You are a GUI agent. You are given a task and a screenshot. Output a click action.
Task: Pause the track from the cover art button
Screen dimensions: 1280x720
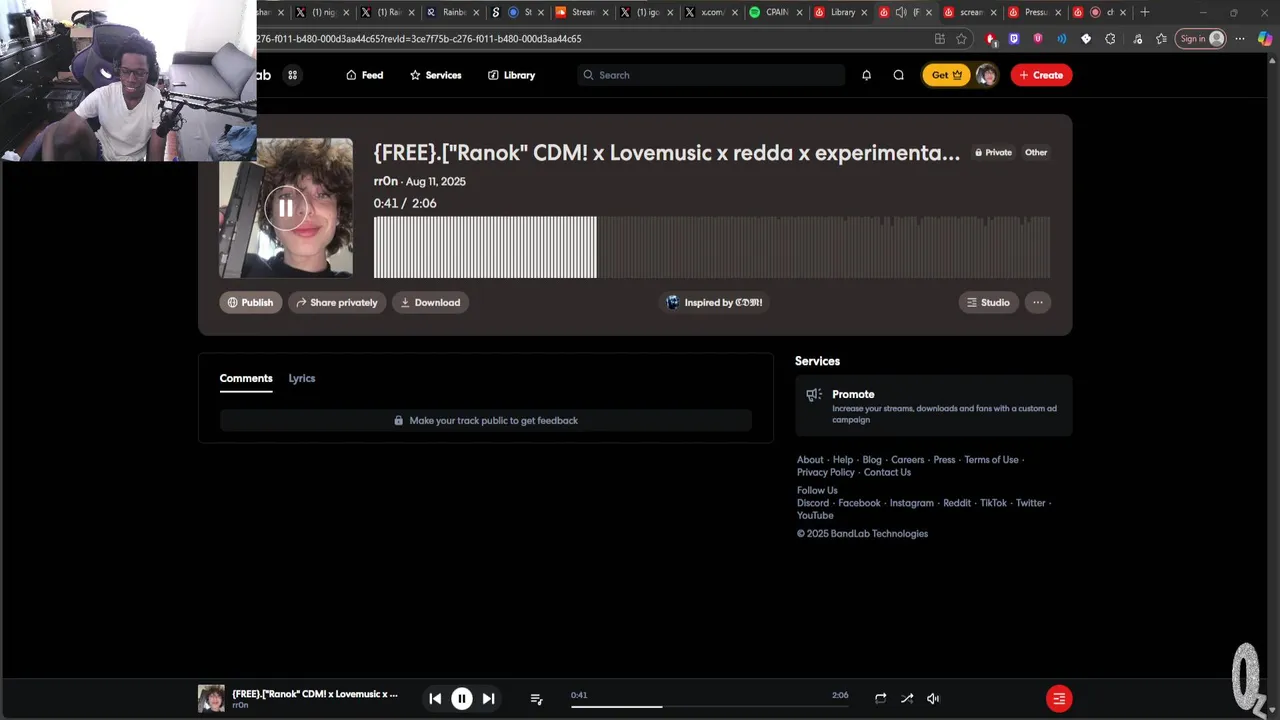(286, 208)
